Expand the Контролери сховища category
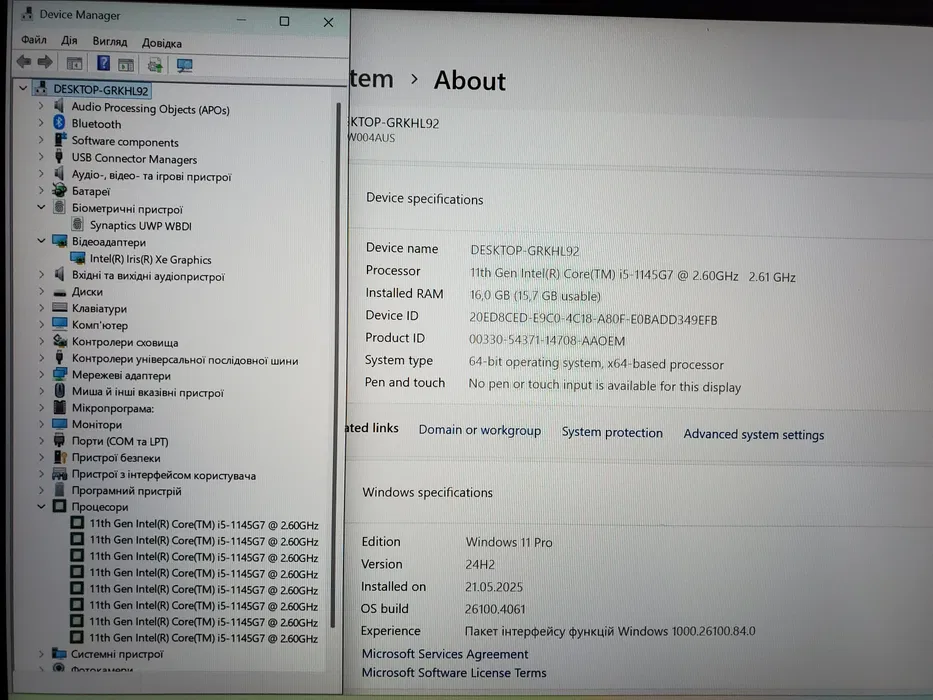This screenshot has height=700, width=933. click(41, 341)
